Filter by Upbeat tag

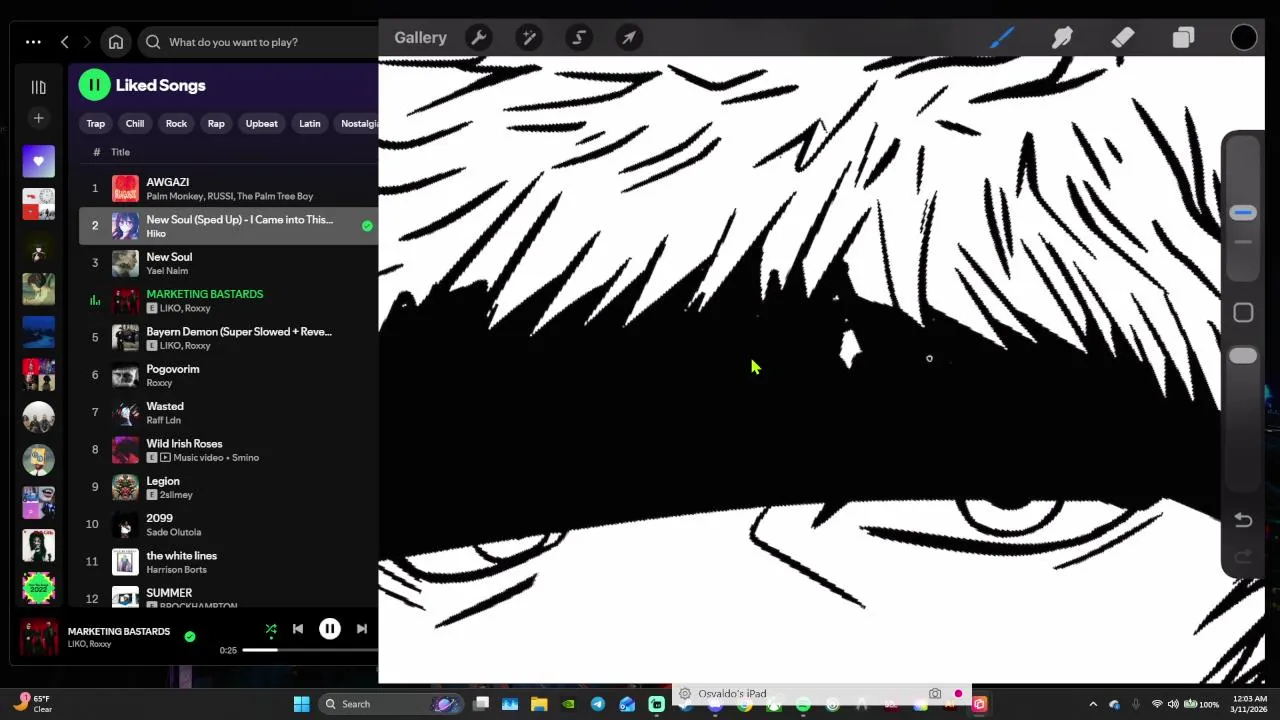[262, 124]
